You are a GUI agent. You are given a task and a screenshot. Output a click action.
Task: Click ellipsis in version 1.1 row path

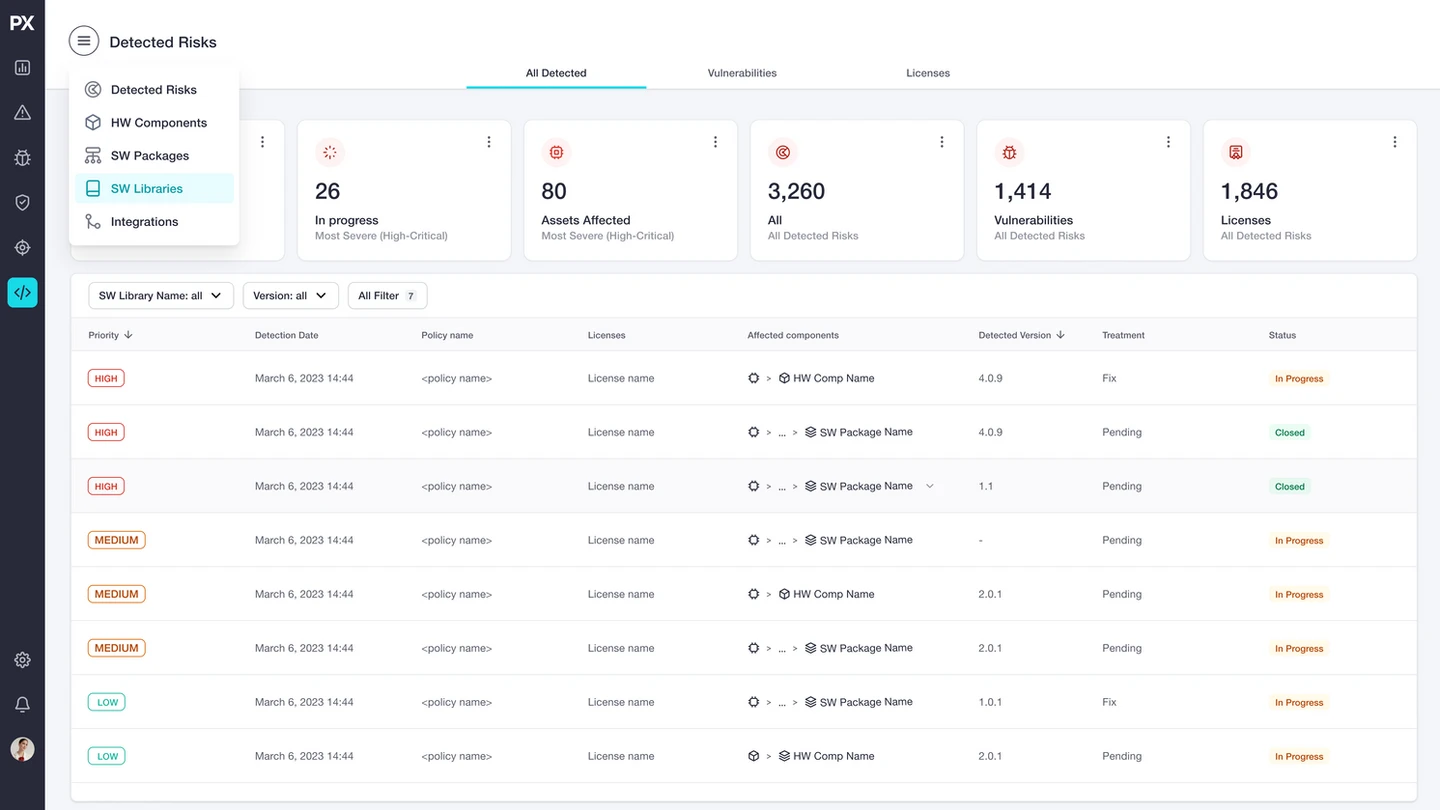tap(782, 487)
